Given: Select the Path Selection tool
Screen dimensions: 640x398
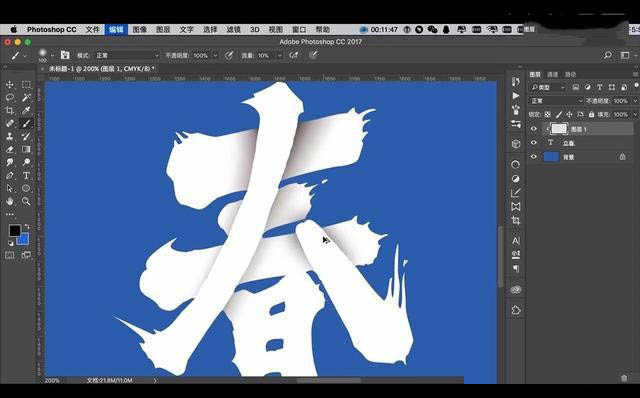Looking at the screenshot, I should pyautogui.click(x=10, y=188).
